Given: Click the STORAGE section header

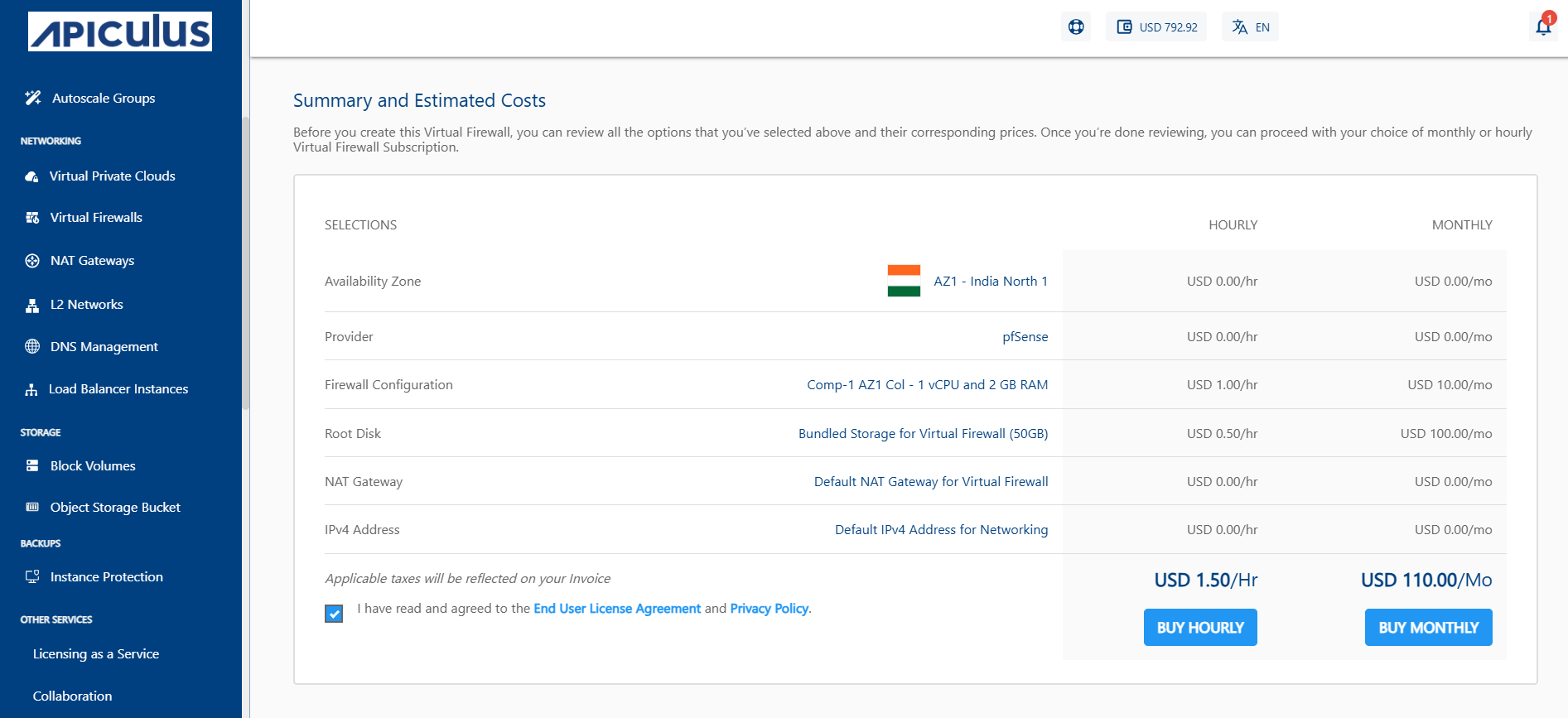Looking at the screenshot, I should [x=41, y=433].
